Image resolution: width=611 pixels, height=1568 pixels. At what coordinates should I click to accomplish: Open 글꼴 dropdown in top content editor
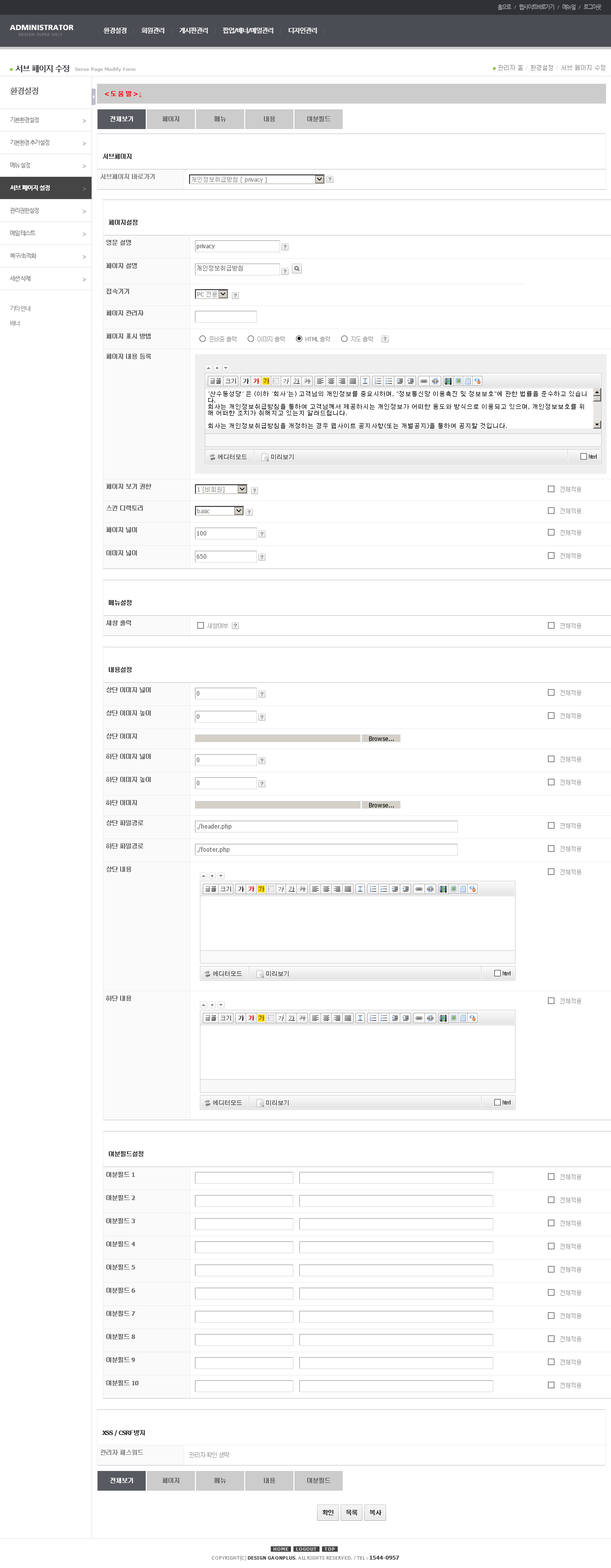click(211, 889)
